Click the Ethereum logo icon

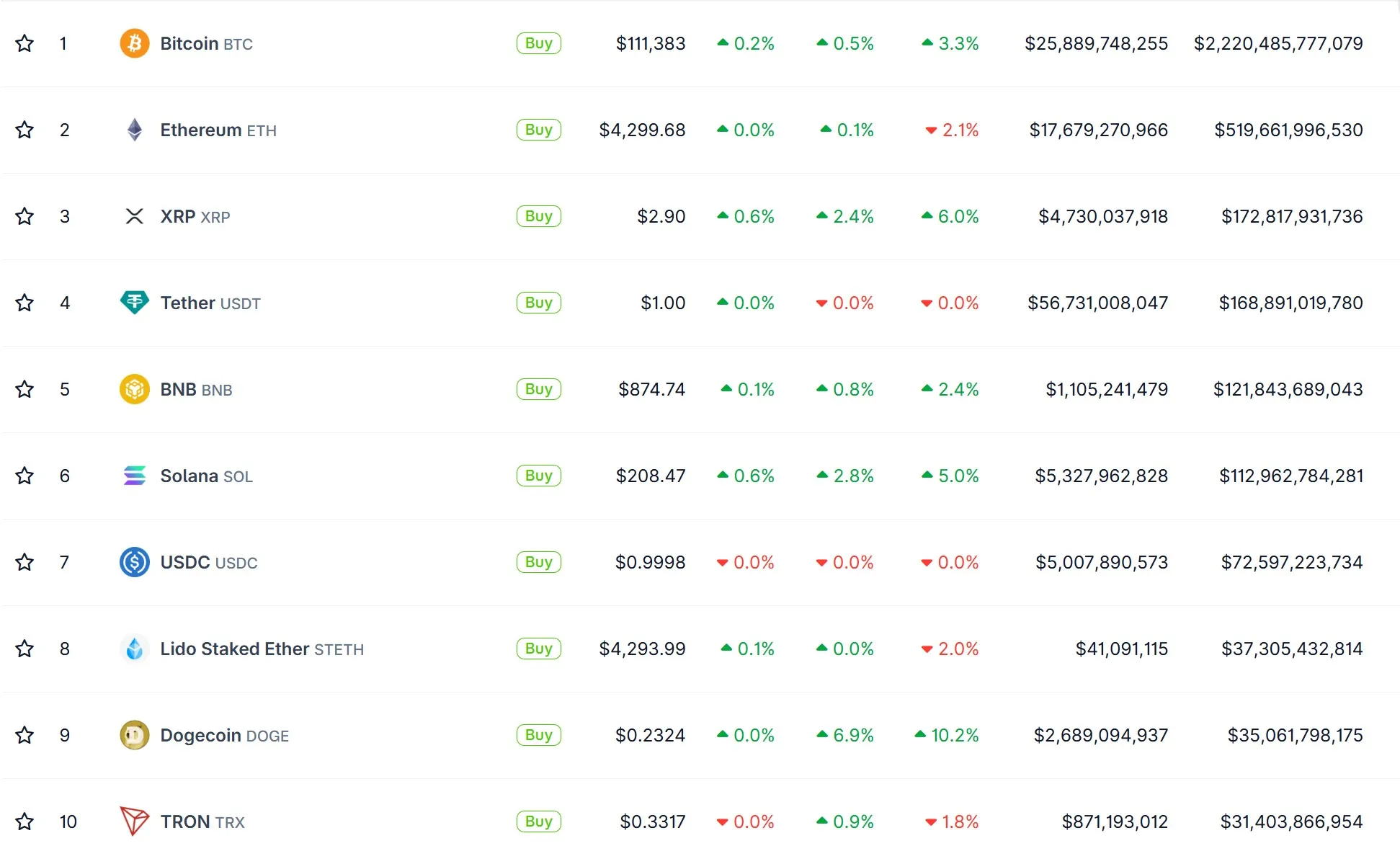pyautogui.click(x=134, y=130)
